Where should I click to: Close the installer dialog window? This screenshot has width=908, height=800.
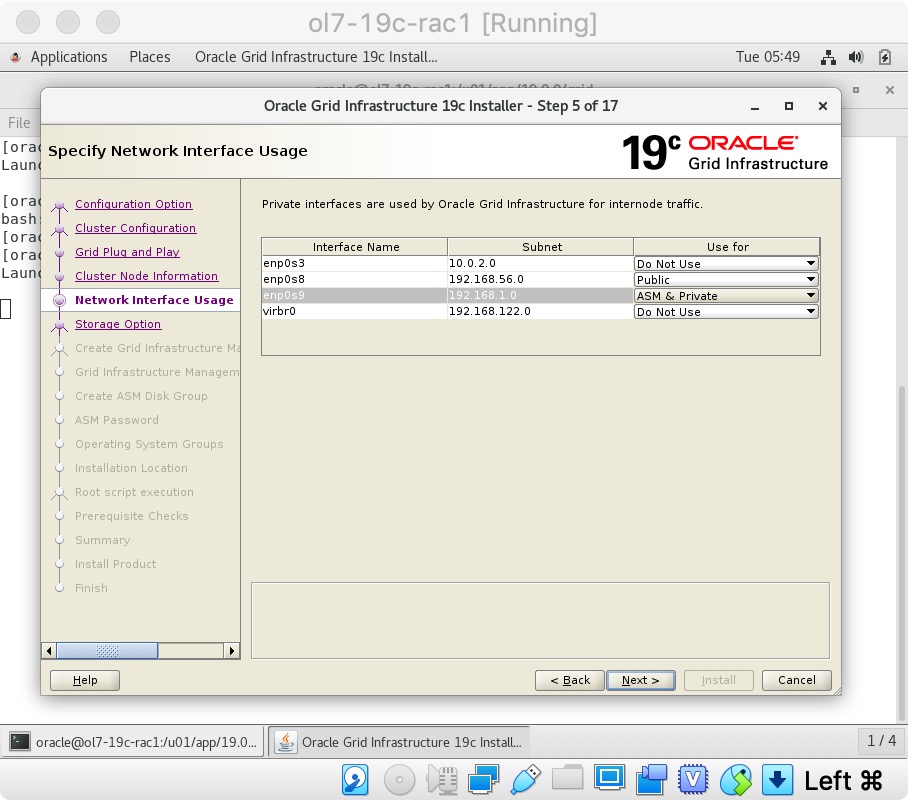coord(823,106)
